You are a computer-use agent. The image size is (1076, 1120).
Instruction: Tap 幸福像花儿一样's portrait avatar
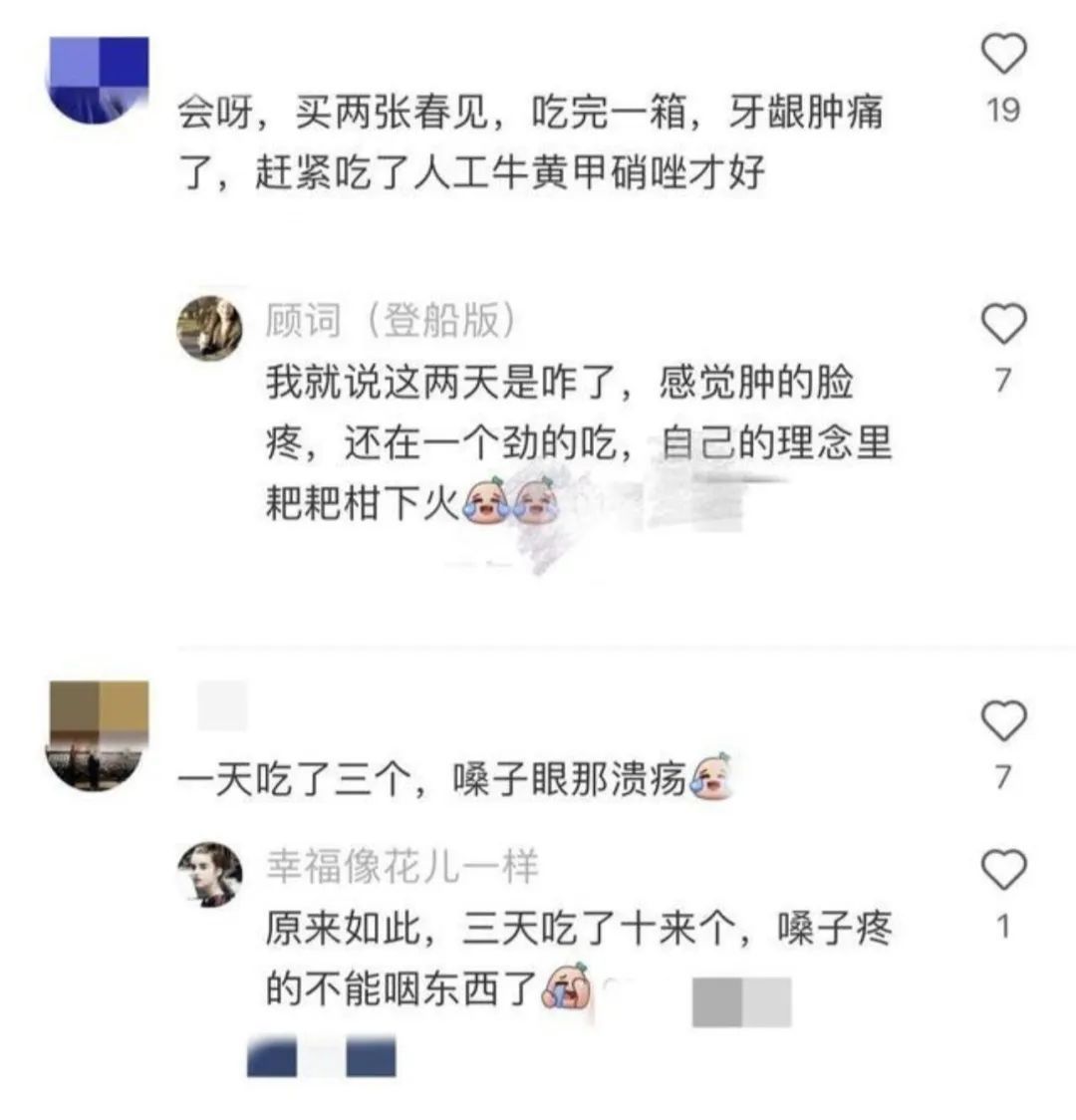click(x=209, y=874)
